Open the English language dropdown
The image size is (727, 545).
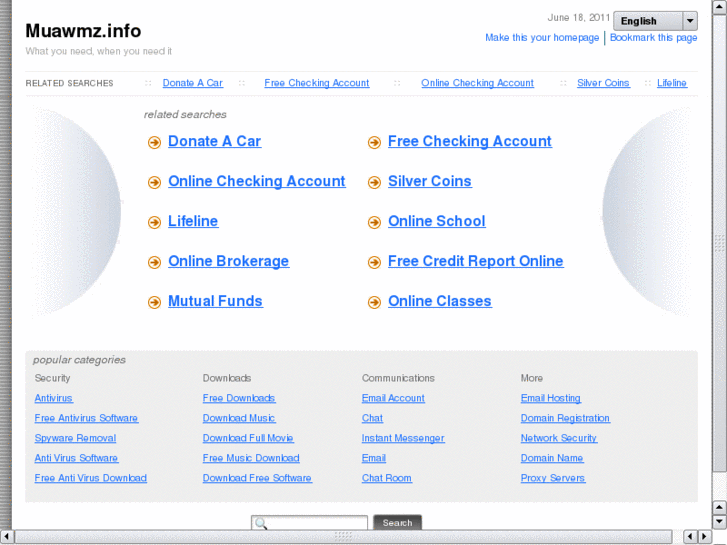(655, 21)
